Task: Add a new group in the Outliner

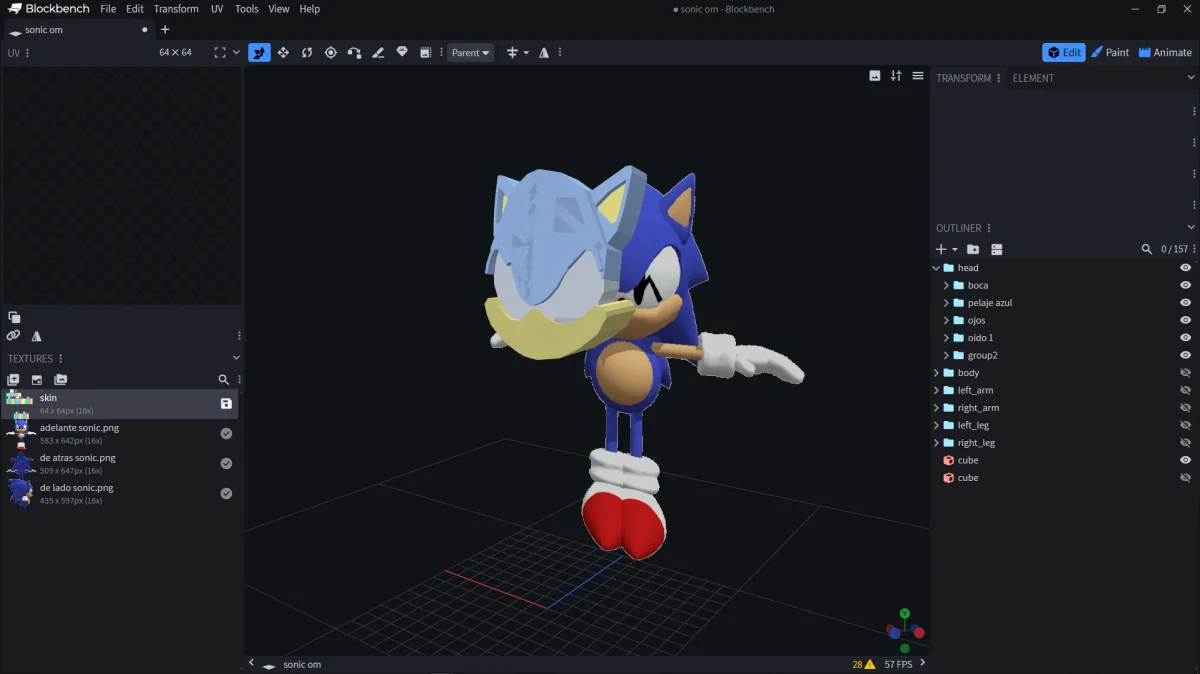Action: [973, 249]
